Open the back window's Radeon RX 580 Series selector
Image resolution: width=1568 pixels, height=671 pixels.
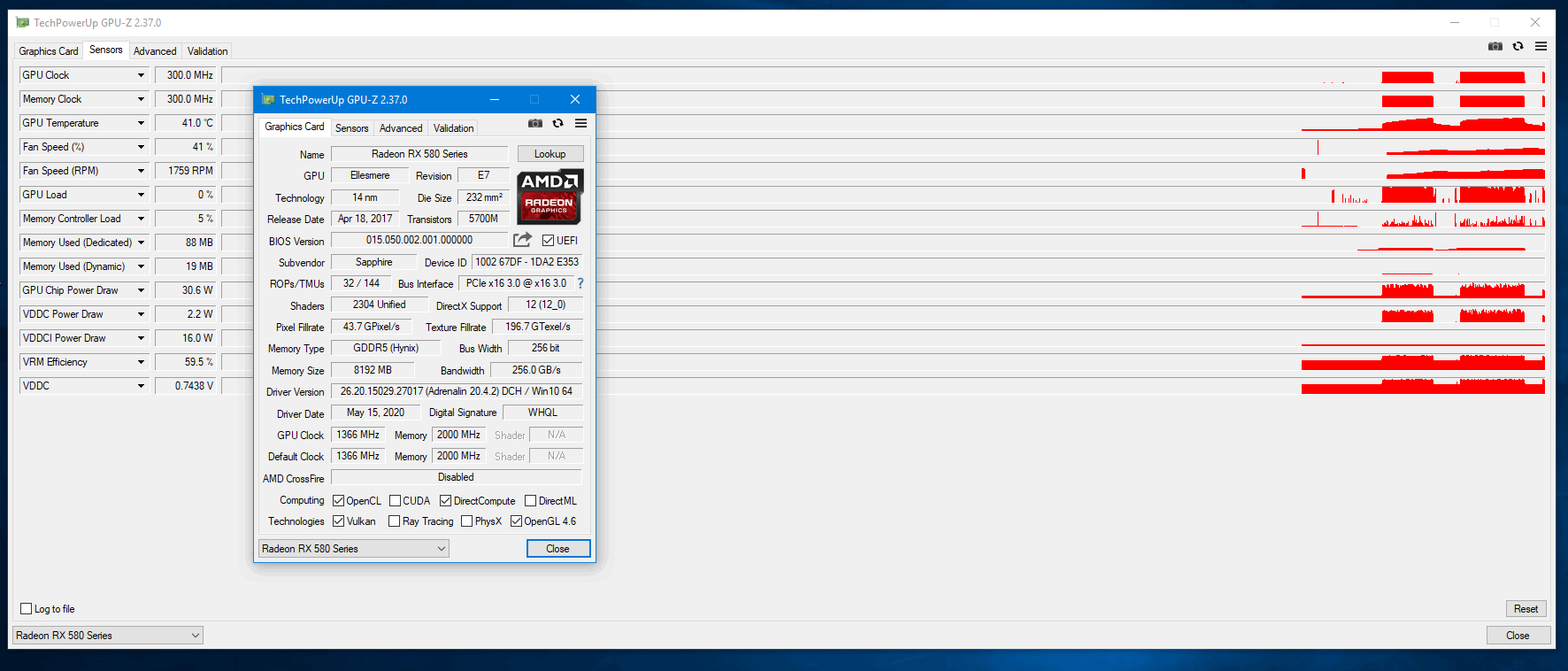[x=107, y=636]
